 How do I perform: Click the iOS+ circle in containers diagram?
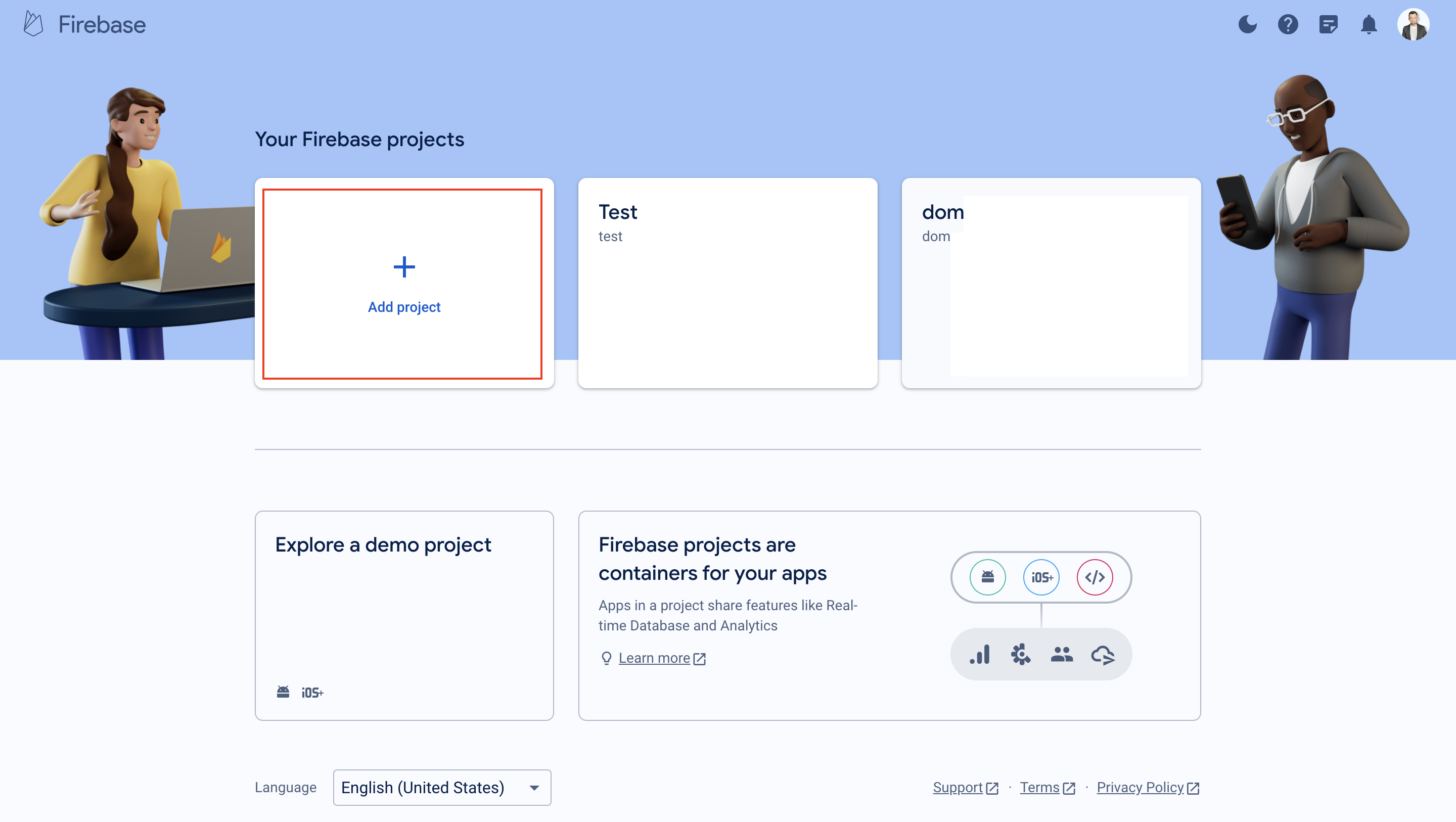pyautogui.click(x=1041, y=577)
